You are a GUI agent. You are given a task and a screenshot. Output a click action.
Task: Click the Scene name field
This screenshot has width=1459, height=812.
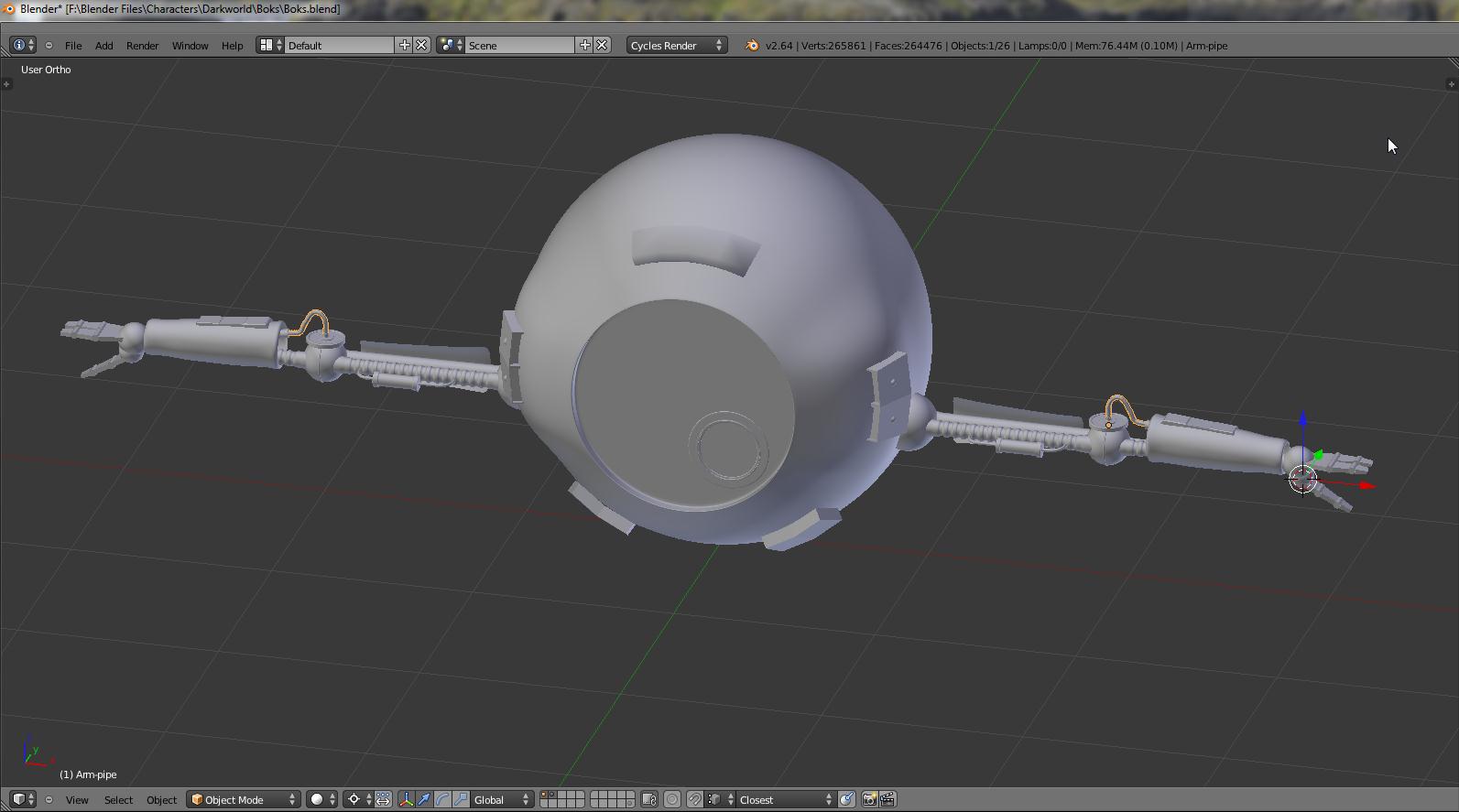[x=518, y=46]
